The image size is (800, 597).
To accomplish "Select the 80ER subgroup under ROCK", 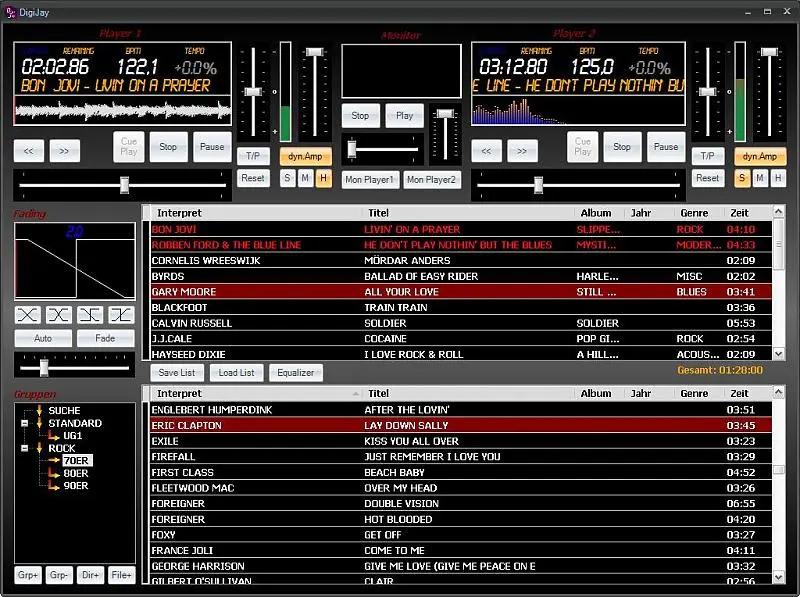I will (76, 473).
